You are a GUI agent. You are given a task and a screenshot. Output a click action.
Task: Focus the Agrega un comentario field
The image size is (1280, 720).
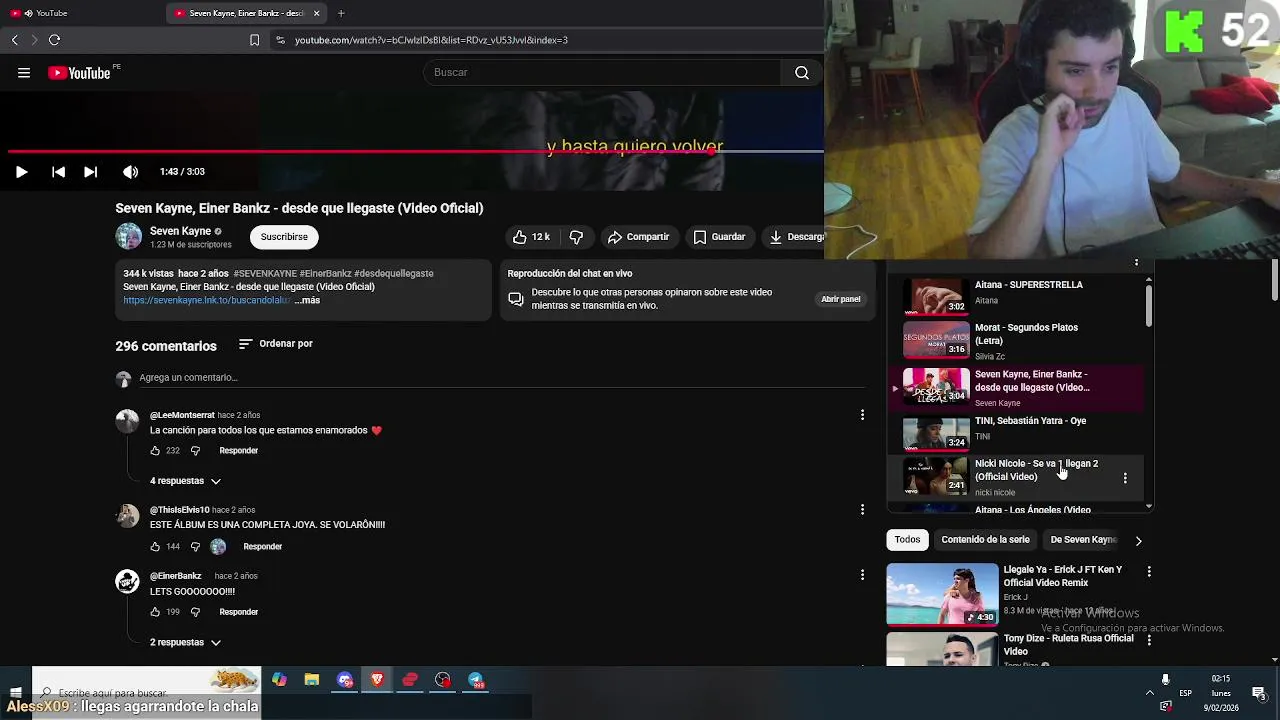pos(500,378)
